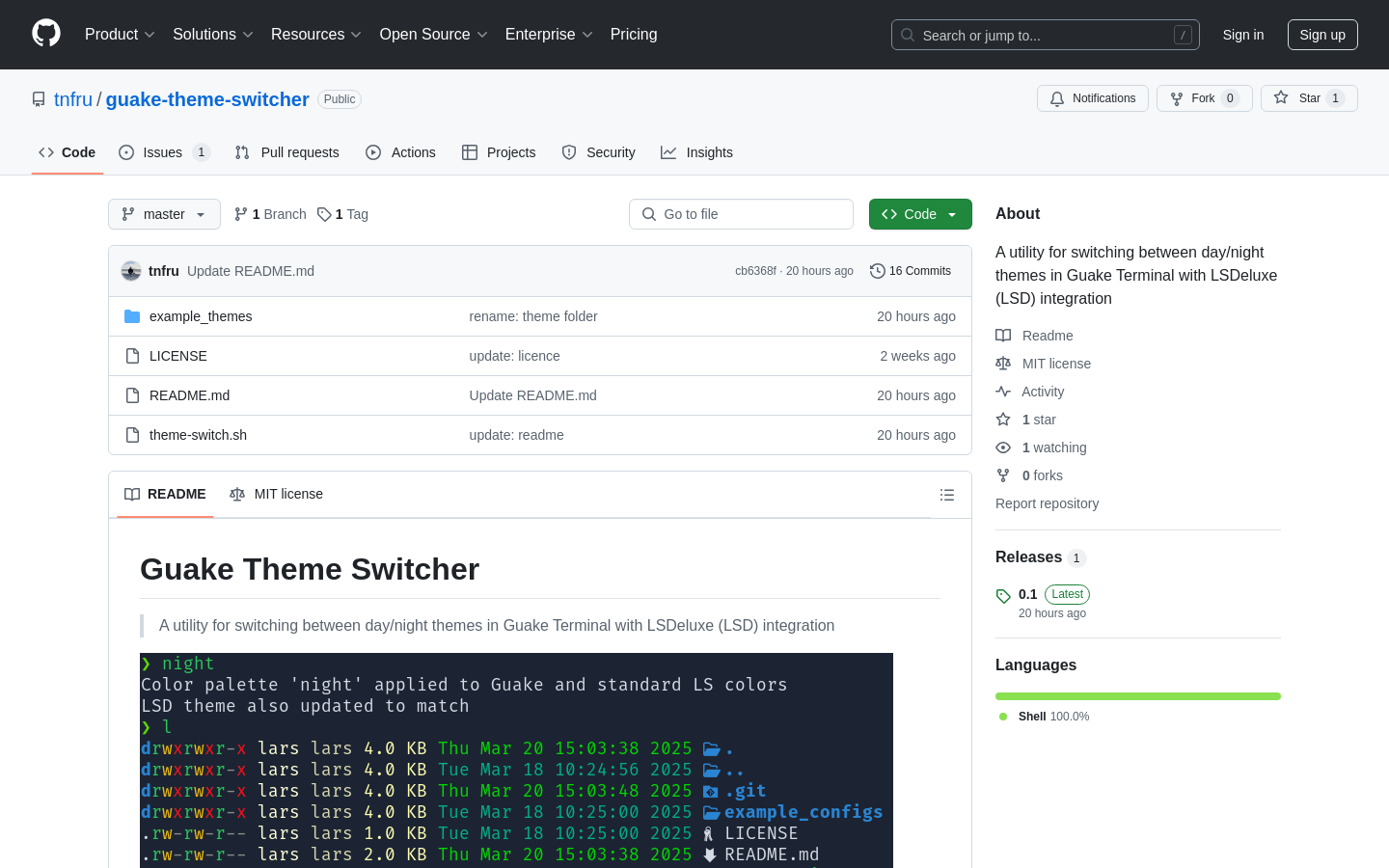
Task: Open the Pricing page
Action: (634, 35)
